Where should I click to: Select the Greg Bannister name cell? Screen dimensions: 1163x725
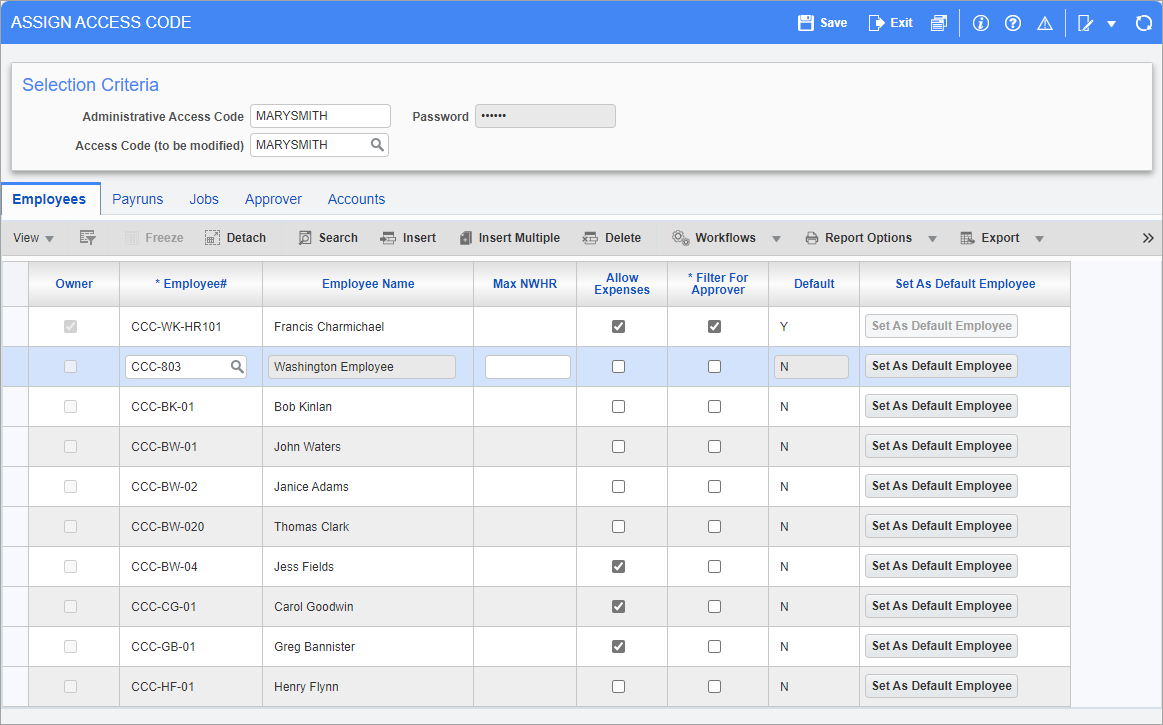[x=368, y=647]
